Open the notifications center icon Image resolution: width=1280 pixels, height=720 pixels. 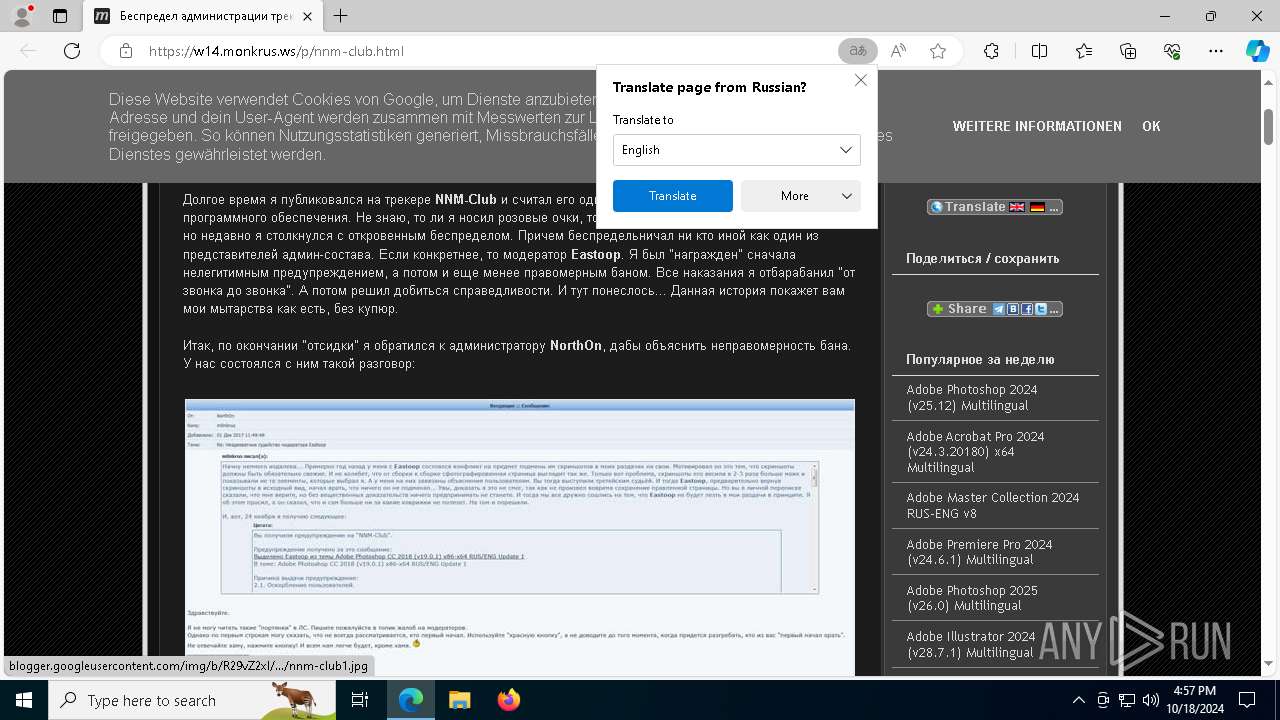[1248, 700]
